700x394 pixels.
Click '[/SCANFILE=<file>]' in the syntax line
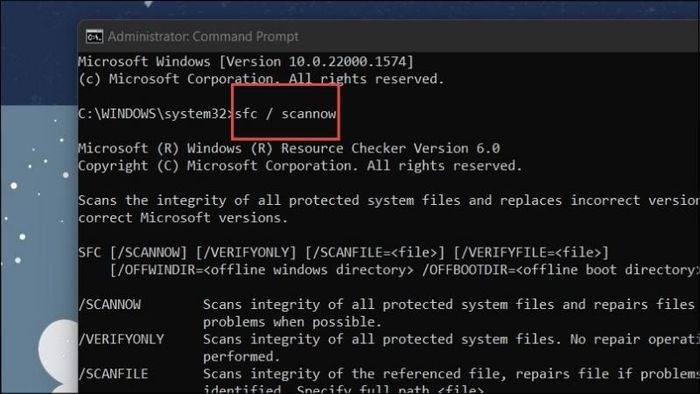pos(375,253)
